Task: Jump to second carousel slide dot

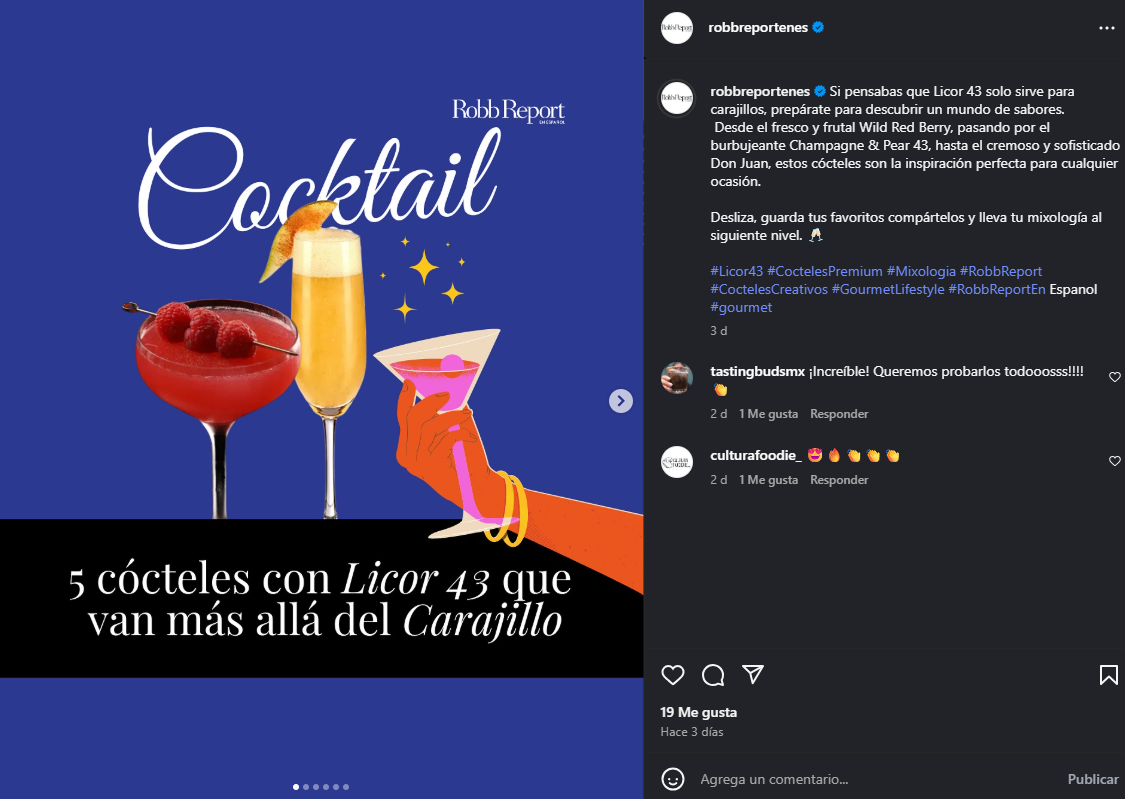Action: coord(306,787)
